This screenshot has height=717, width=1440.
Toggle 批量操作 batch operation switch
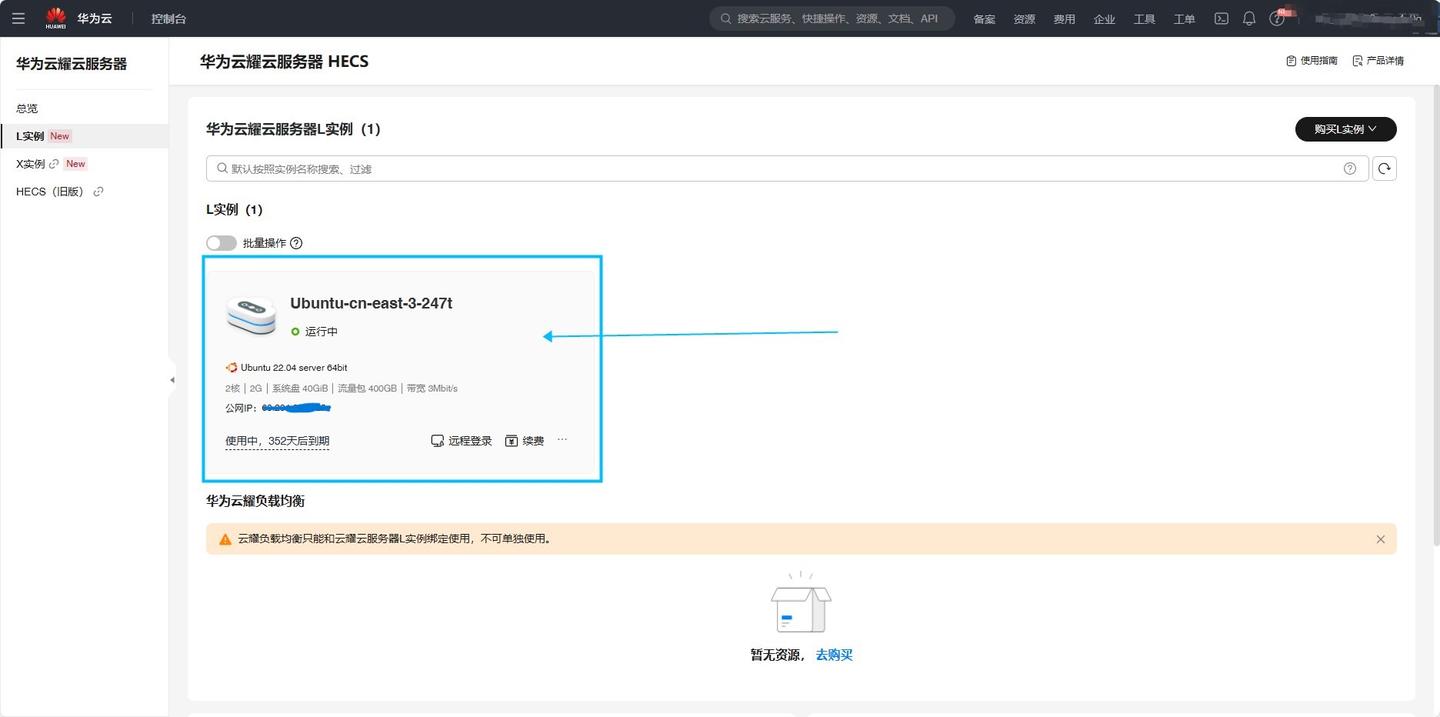click(x=221, y=243)
